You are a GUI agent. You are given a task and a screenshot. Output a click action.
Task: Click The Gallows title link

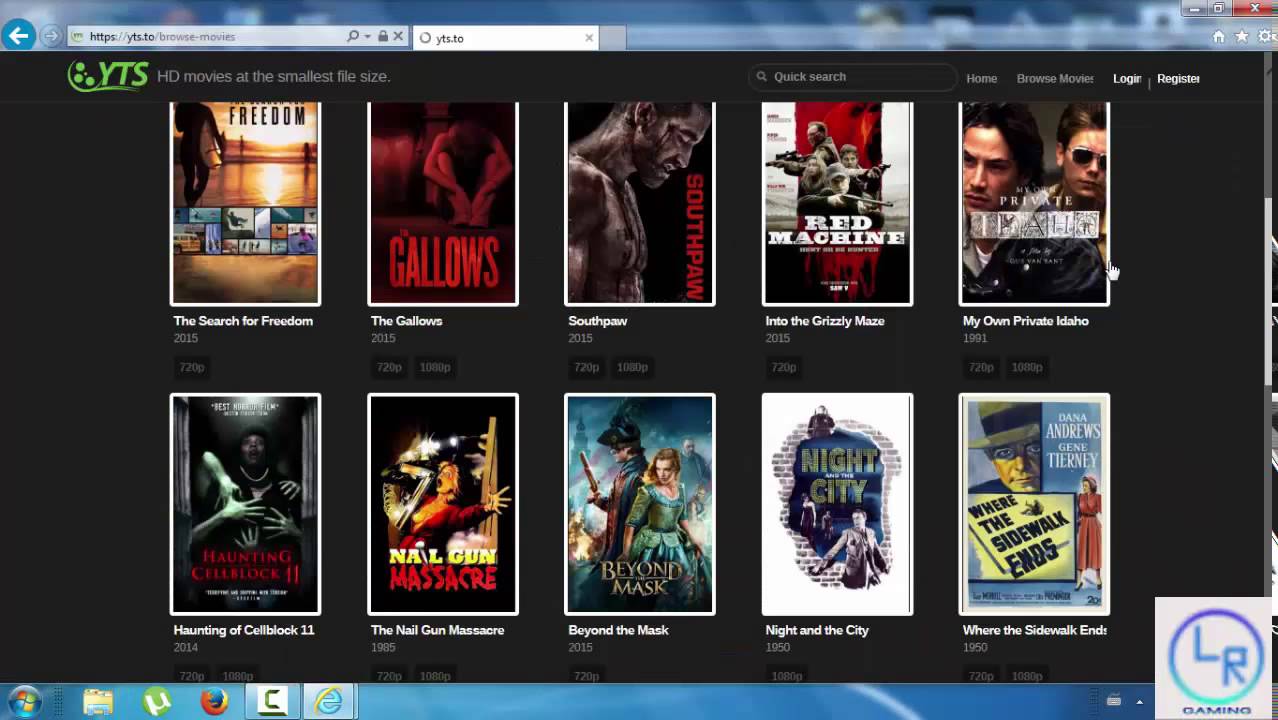(406, 321)
